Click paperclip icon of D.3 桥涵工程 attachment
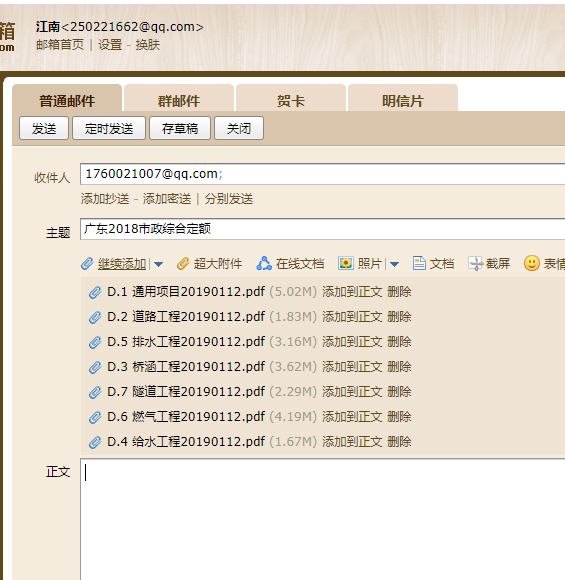Image resolution: width=565 pixels, height=580 pixels. point(95,367)
